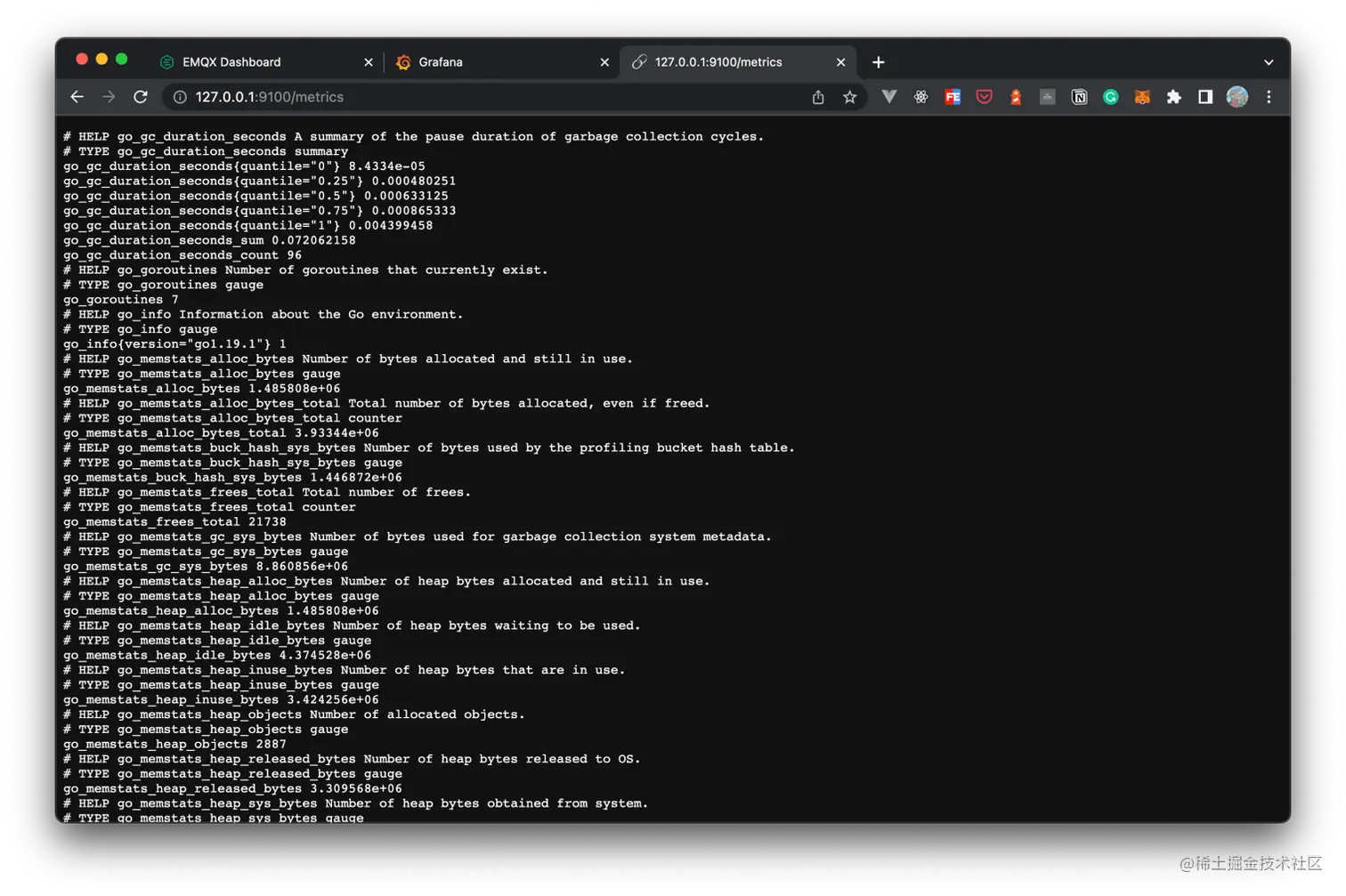Open the tab search dropdown arrow

[1268, 61]
